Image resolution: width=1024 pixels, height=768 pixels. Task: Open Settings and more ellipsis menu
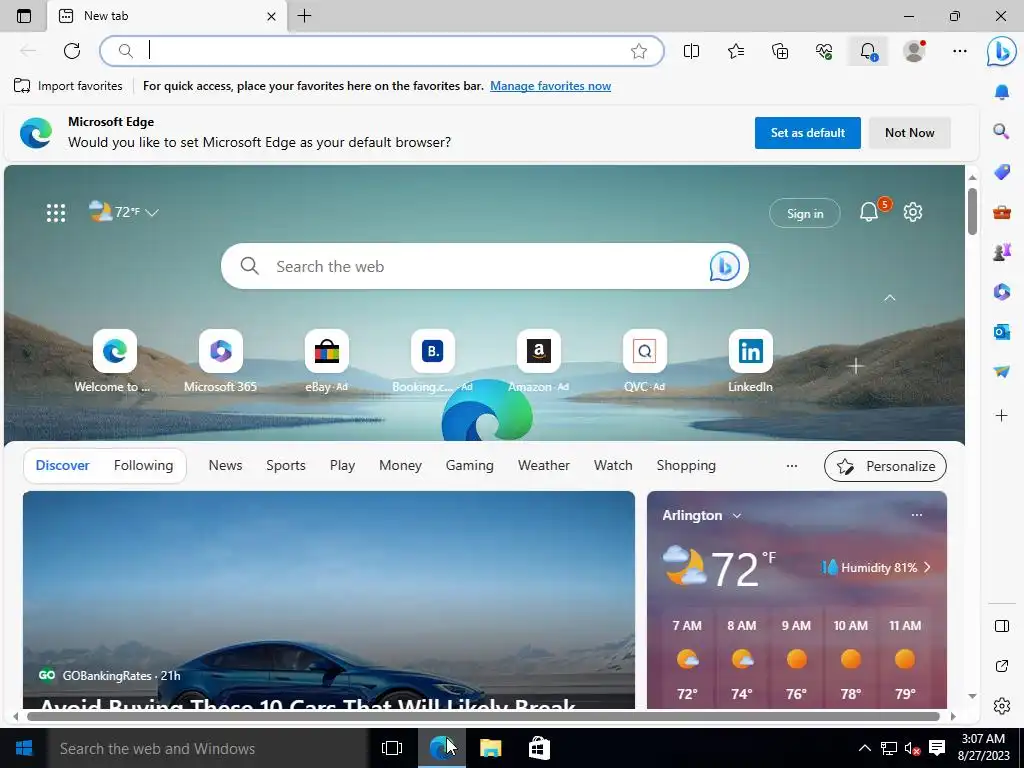pyautogui.click(x=959, y=51)
